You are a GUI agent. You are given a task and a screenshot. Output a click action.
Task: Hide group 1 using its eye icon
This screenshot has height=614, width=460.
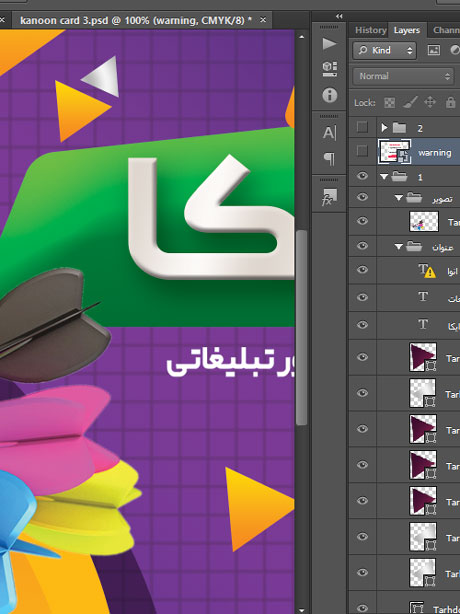362,176
